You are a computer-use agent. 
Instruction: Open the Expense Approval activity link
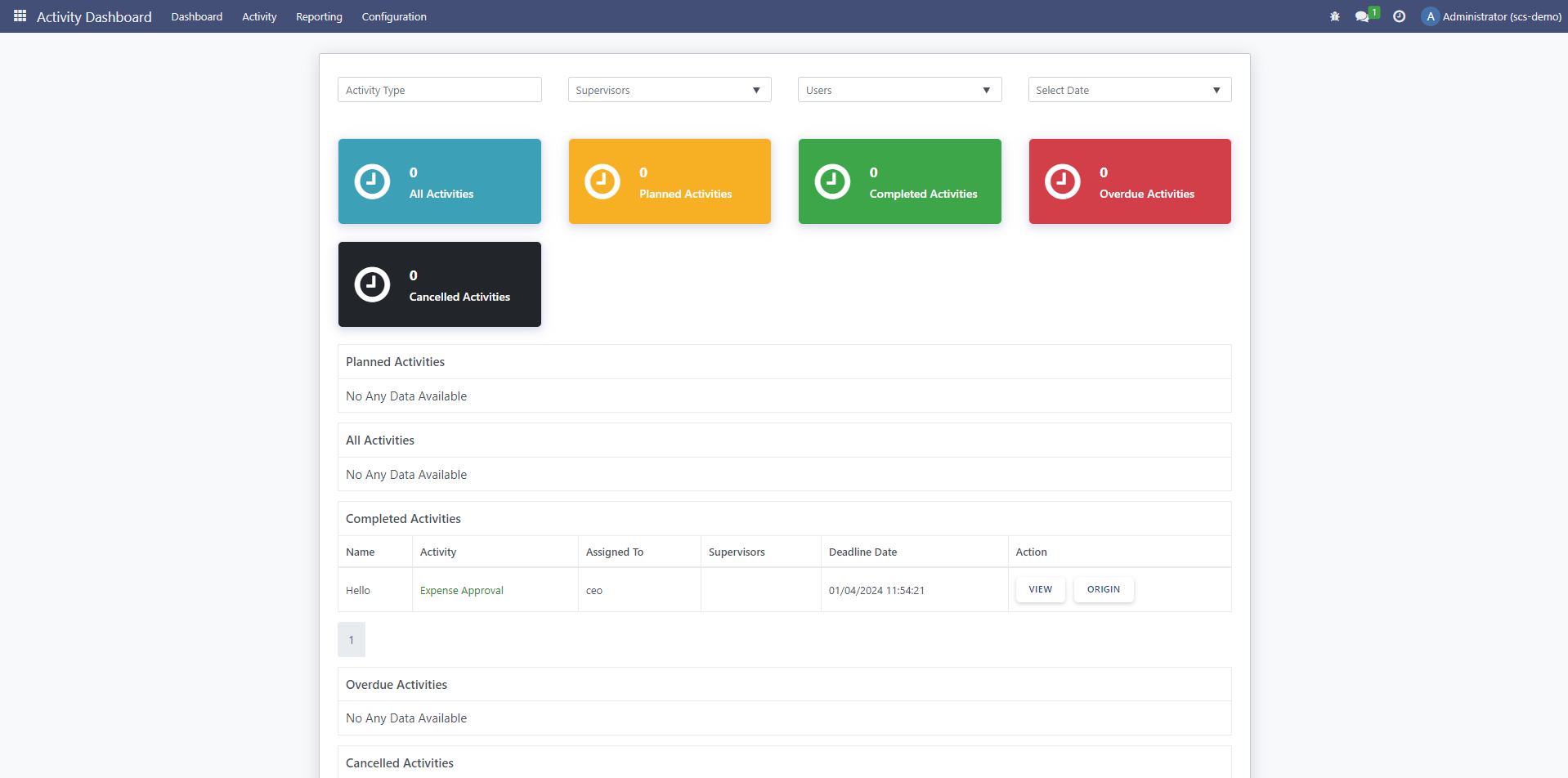(x=460, y=590)
